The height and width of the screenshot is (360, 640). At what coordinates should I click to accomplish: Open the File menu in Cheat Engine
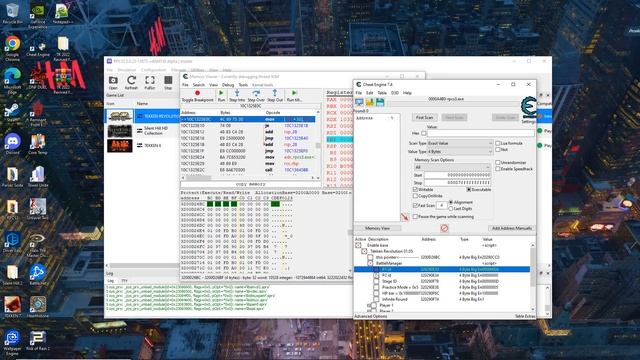point(358,93)
